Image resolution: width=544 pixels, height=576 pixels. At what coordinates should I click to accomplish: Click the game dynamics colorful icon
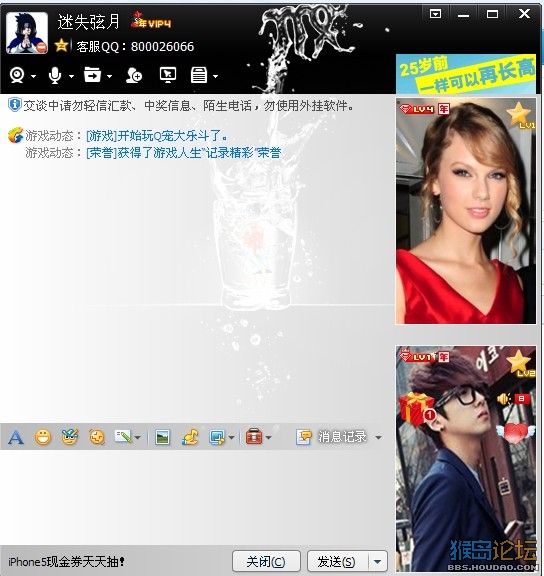[x=15, y=136]
